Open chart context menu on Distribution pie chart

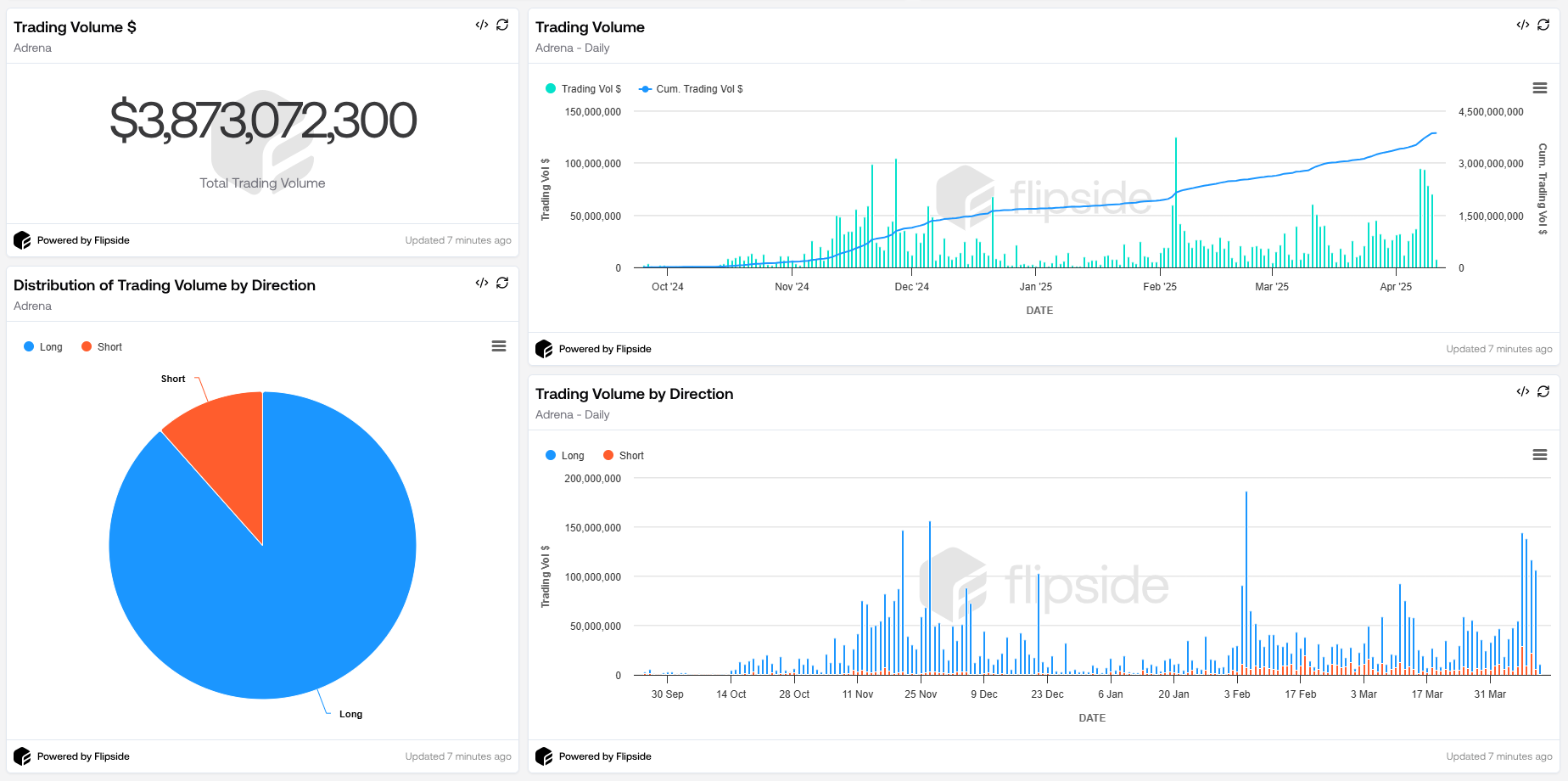tap(499, 346)
